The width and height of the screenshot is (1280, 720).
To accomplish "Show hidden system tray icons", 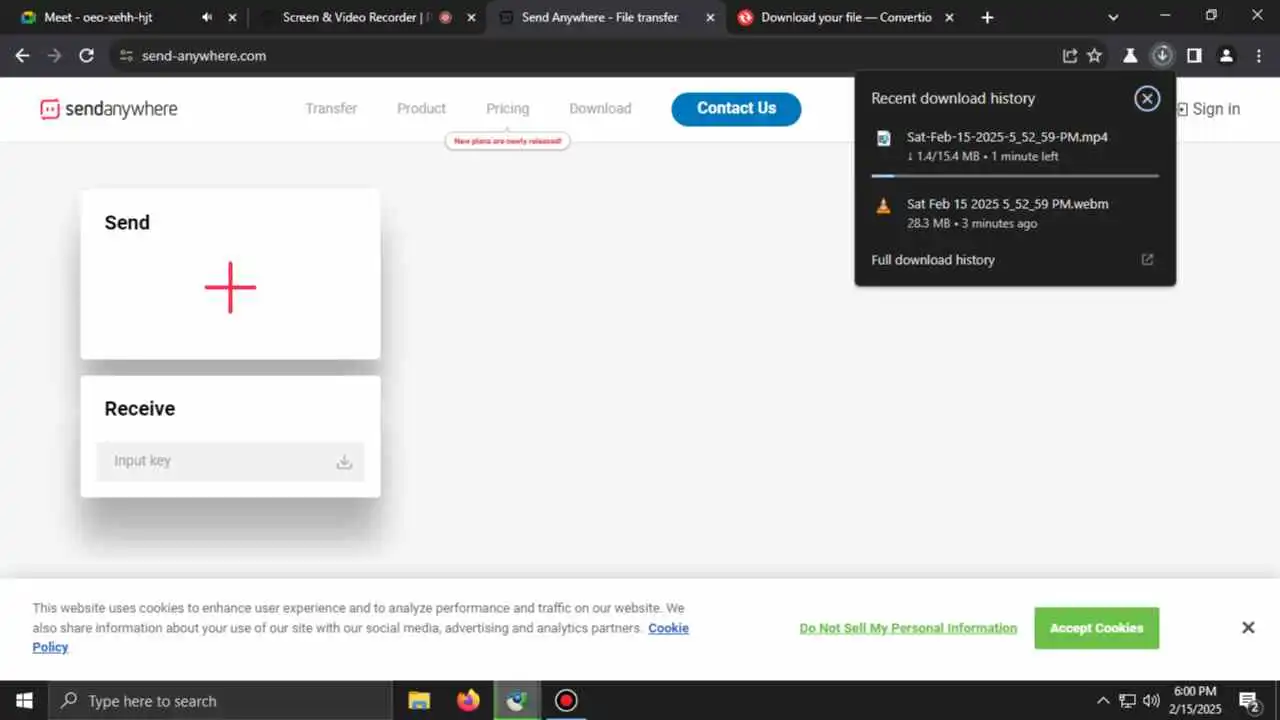I will click(x=1103, y=701).
